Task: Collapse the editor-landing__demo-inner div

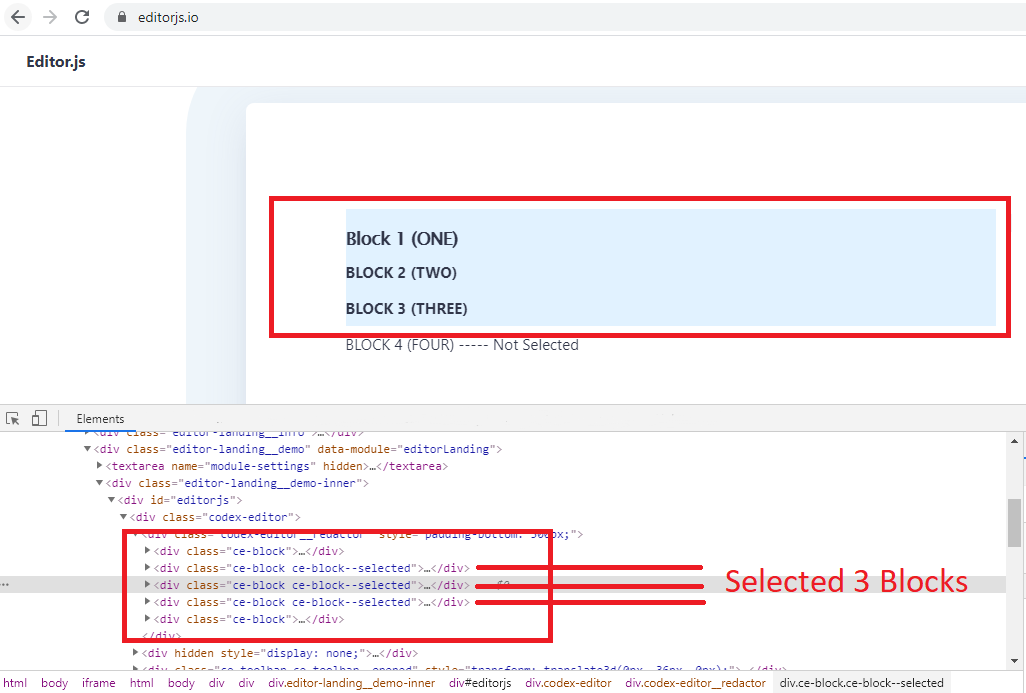Action: pyautogui.click(x=99, y=483)
